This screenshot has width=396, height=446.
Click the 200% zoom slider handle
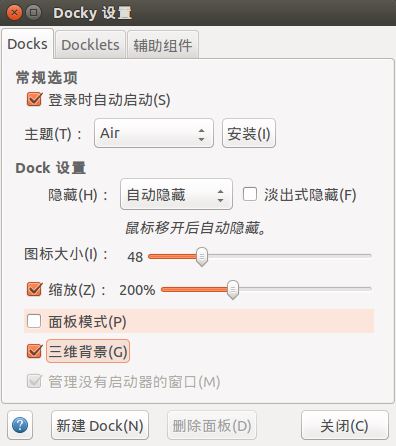[x=233, y=289]
